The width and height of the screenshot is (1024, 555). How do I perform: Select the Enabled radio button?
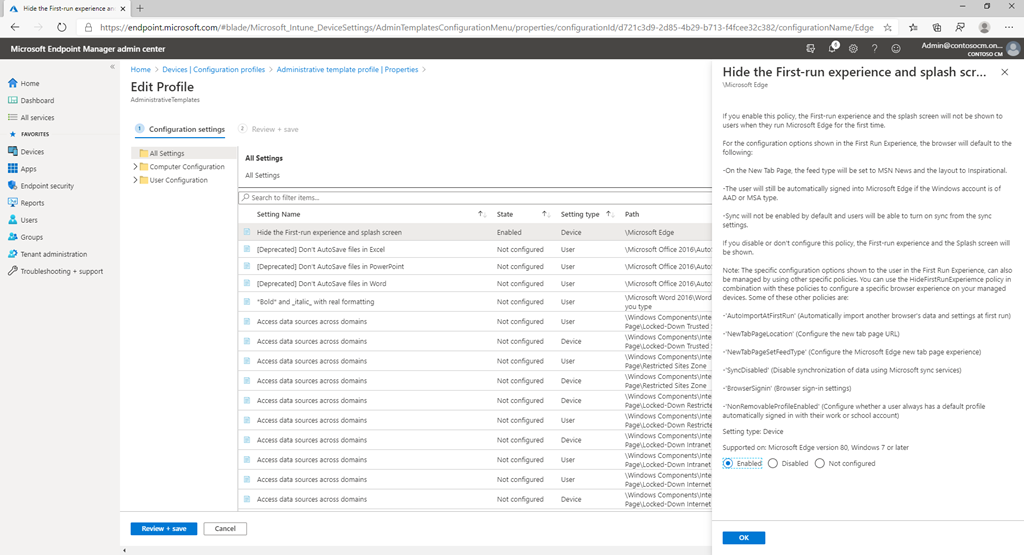click(x=729, y=463)
